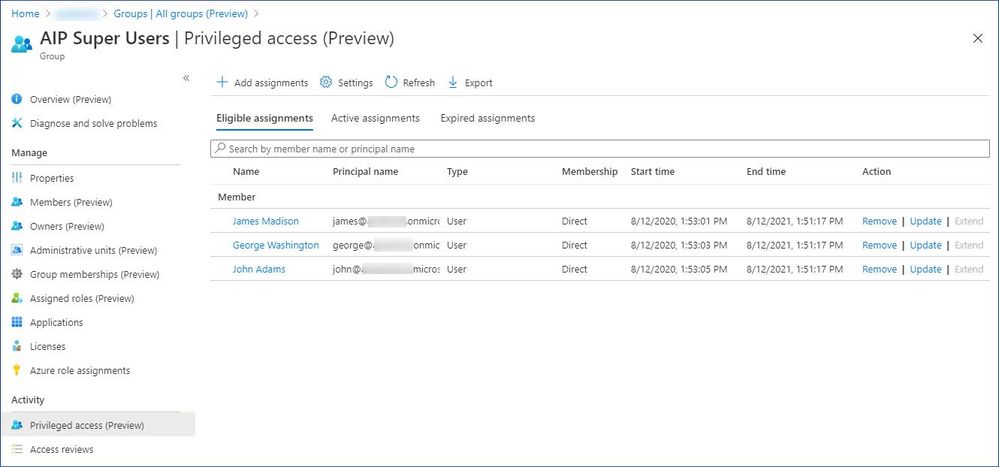Click the Name column header
The height and width of the screenshot is (467, 999).
(246, 171)
